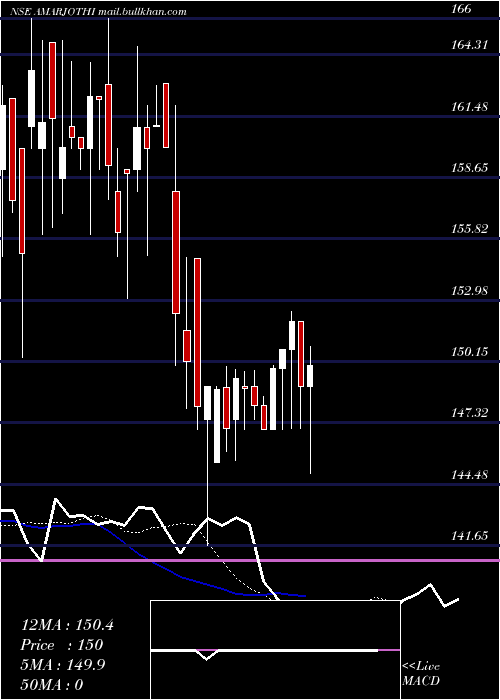
Task: Select the 150.15 price axis label
Action: click(x=468, y=352)
